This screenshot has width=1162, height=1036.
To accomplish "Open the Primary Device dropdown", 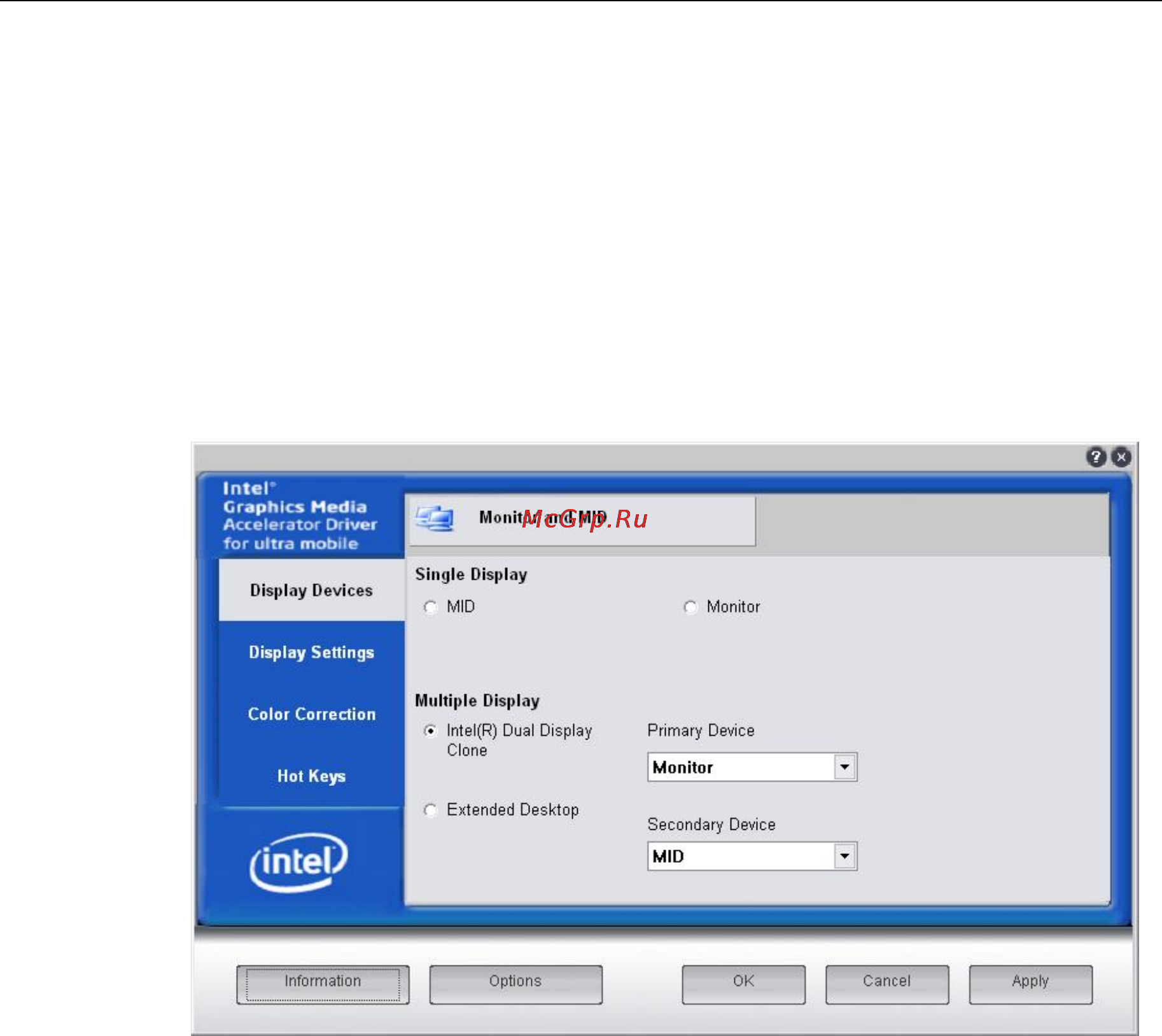I will click(844, 767).
